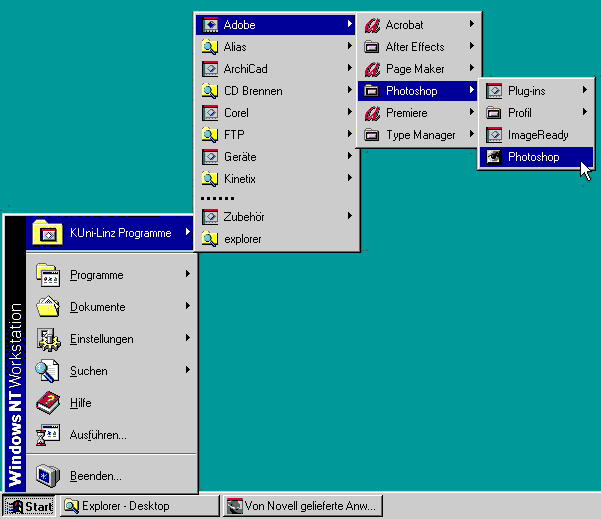Click the Hilfe book icon
Viewport: 601px width, 519px height.
(x=48, y=403)
